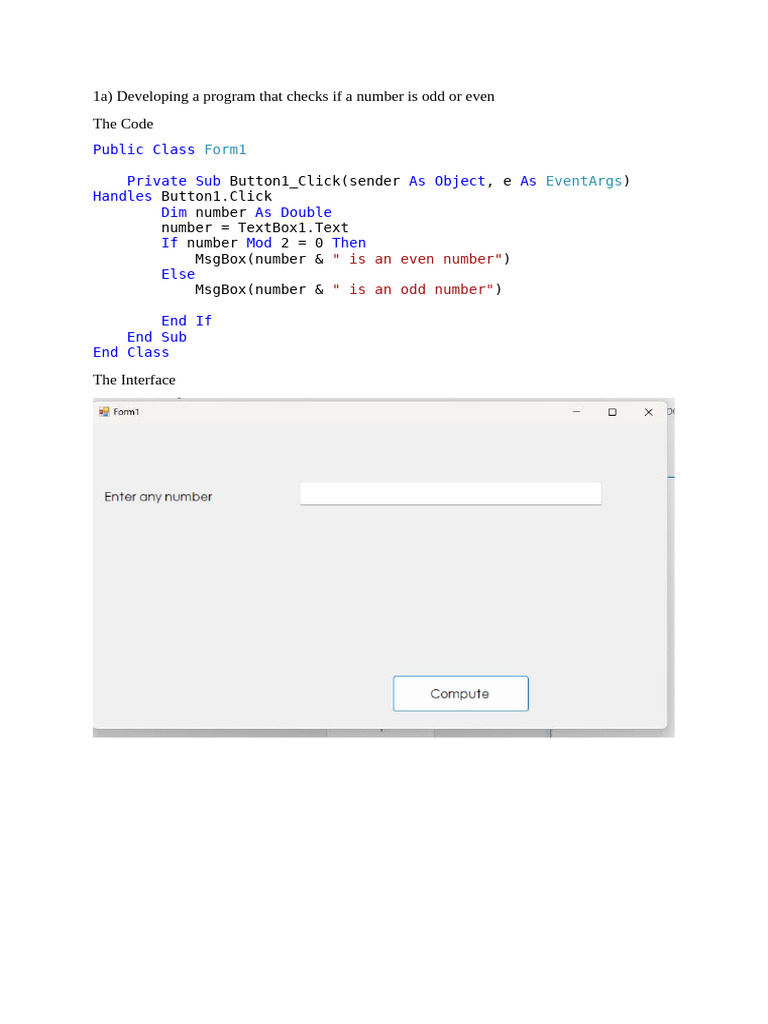Viewport: 768px width, 1024px height.
Task: Focus the Enter any number text box
Action: [450, 493]
